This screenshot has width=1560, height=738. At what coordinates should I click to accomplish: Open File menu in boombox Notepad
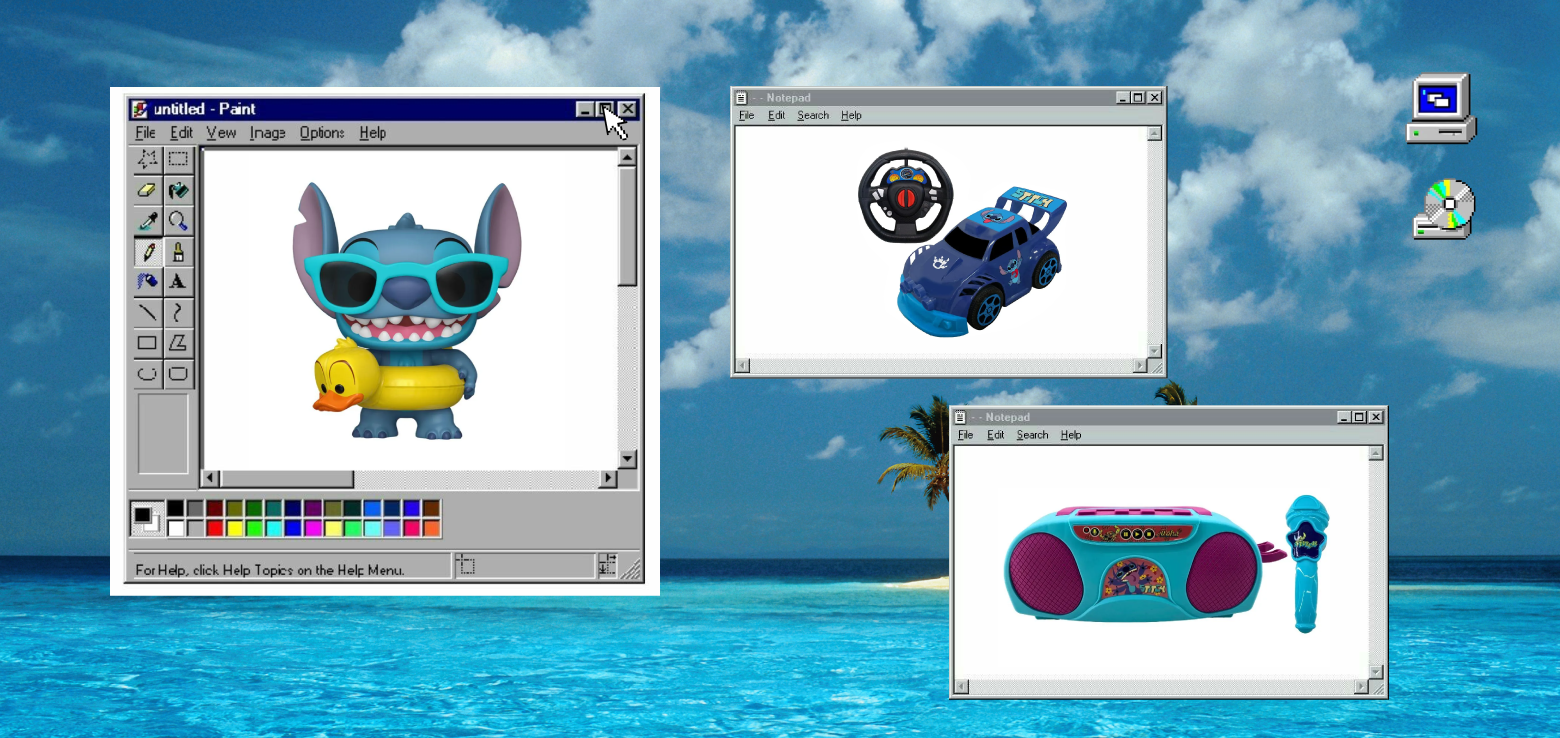coord(965,435)
